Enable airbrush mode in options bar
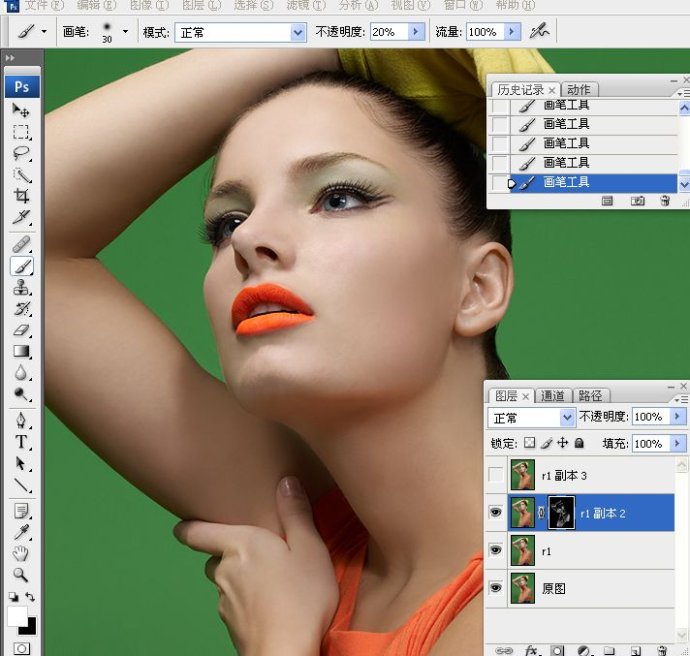The image size is (690, 656). coord(540,31)
